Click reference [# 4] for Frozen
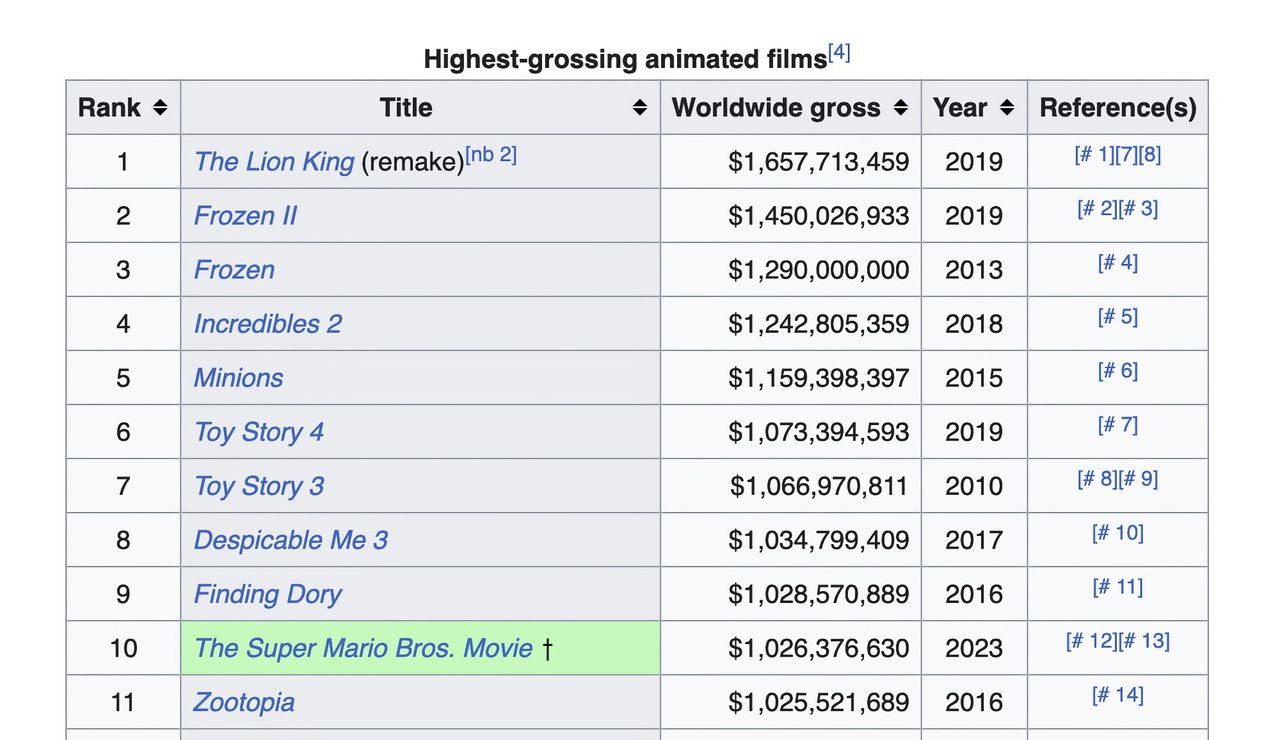The height and width of the screenshot is (740, 1280). pyautogui.click(x=1117, y=263)
